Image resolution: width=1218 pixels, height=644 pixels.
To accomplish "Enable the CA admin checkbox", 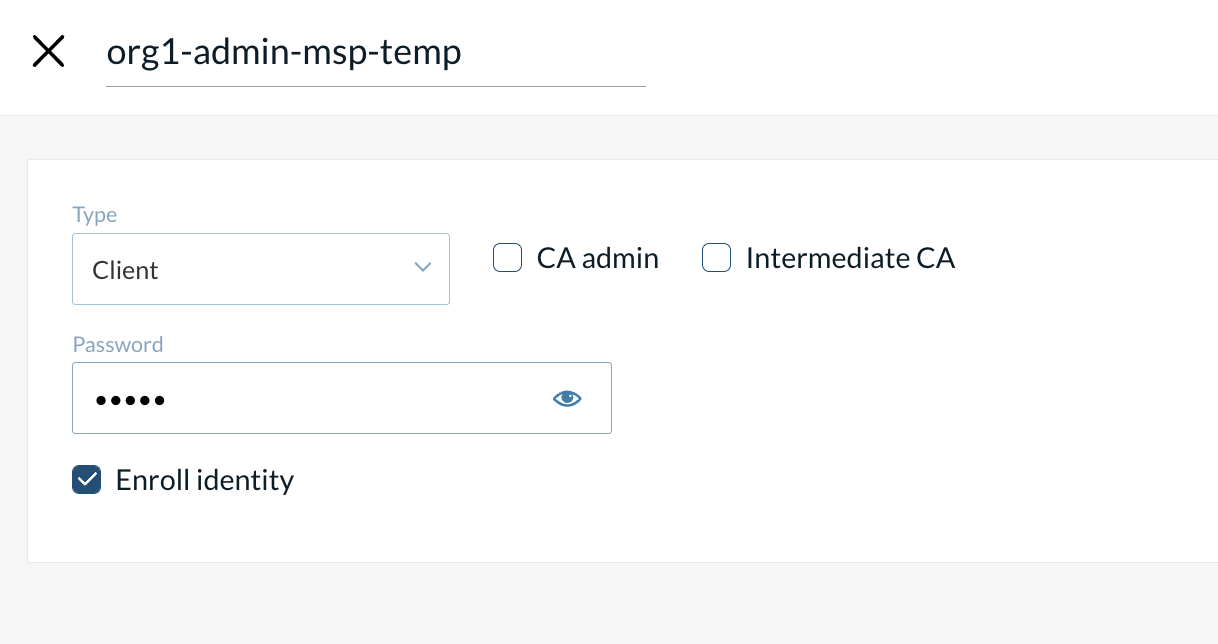I will [508, 258].
